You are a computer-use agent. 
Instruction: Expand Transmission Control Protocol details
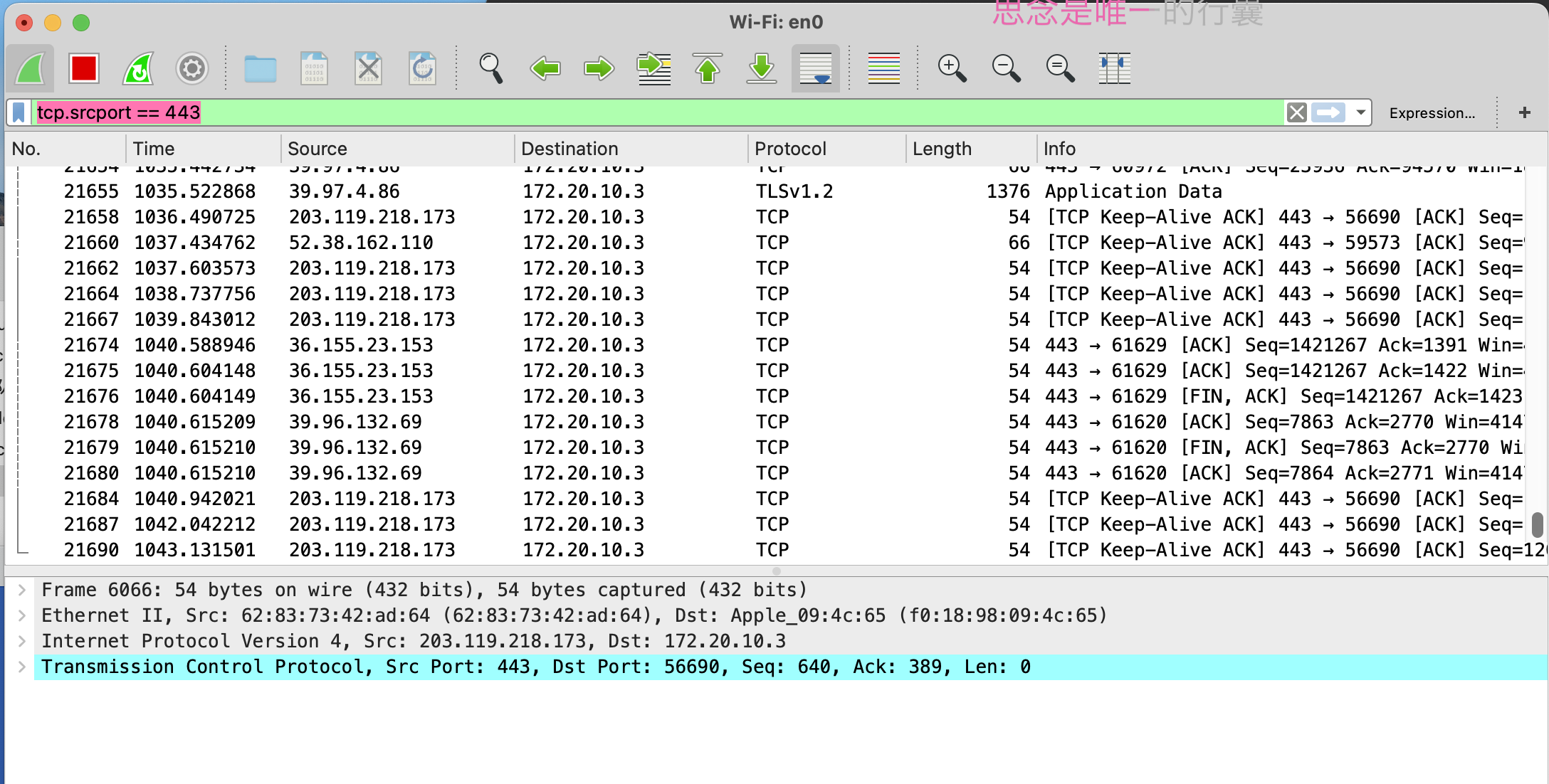click(22, 667)
